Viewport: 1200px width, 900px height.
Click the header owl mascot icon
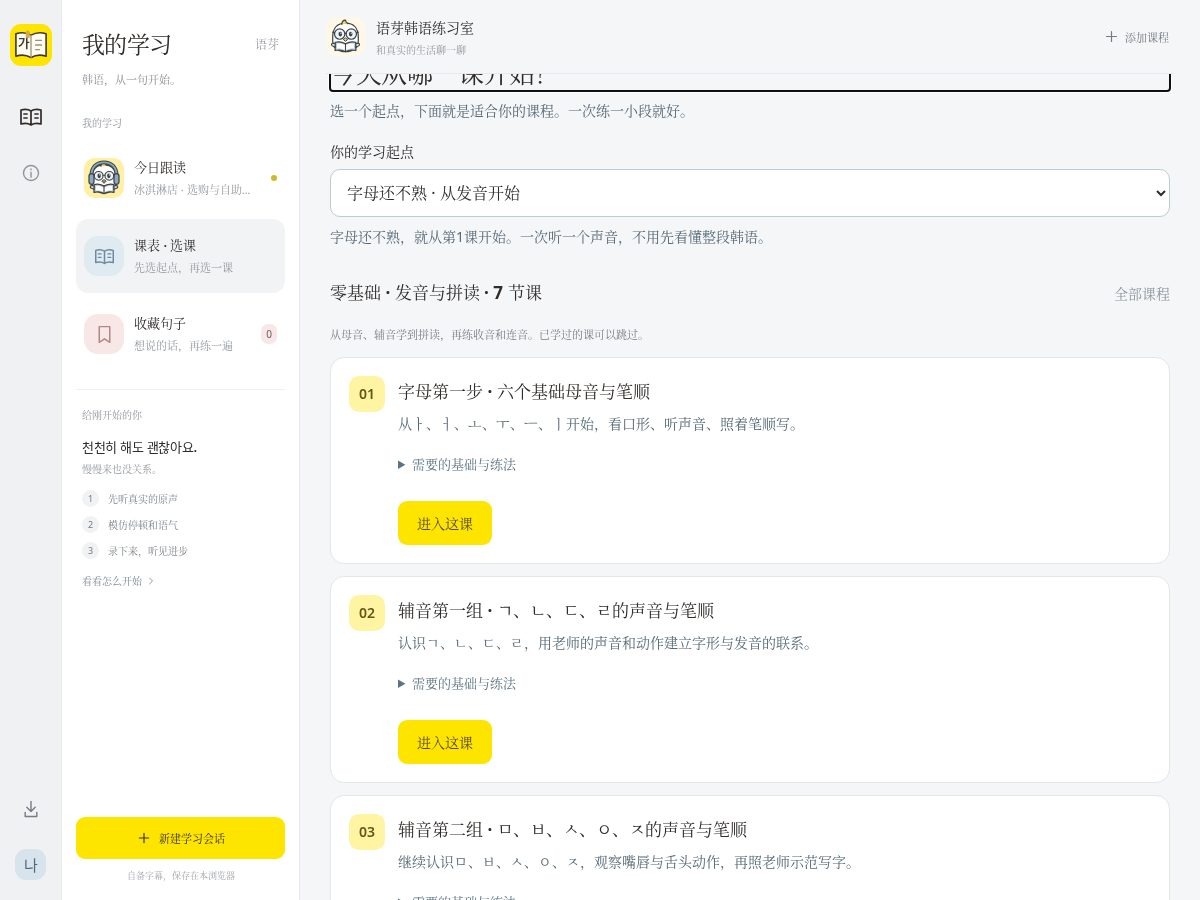(346, 37)
